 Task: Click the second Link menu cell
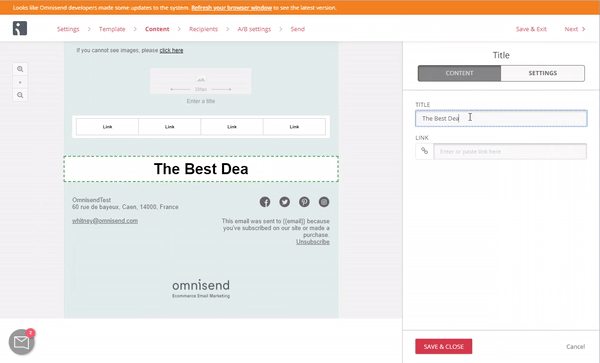(x=170, y=127)
